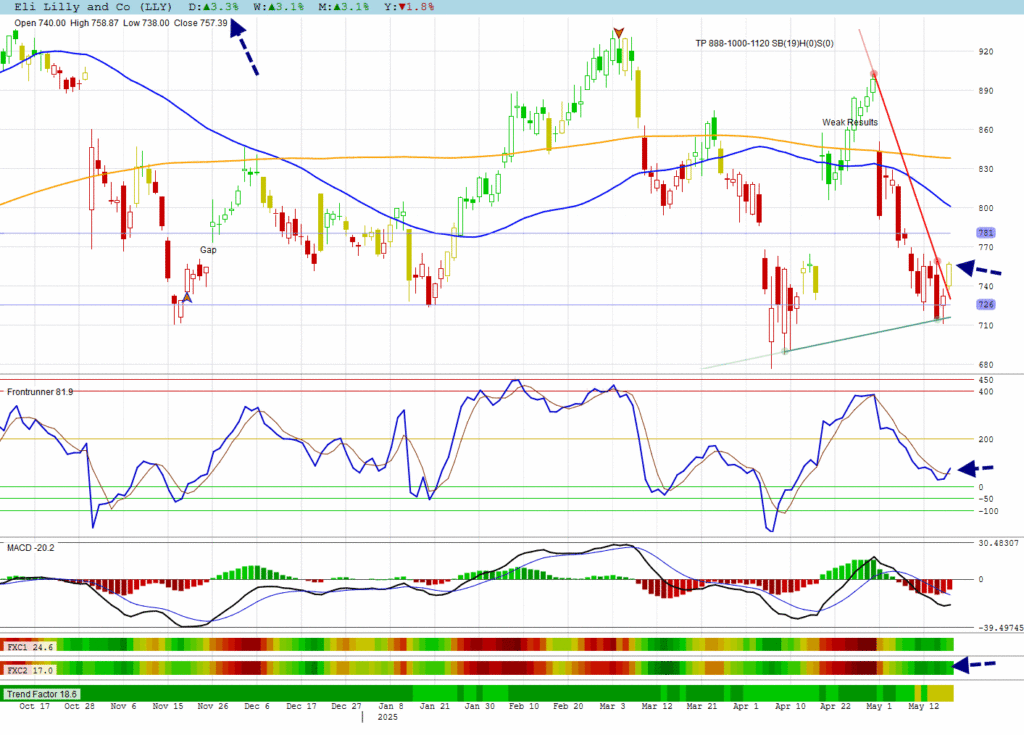Click the Apr 1 date label
The width and height of the screenshot is (1024, 735).
(746, 706)
